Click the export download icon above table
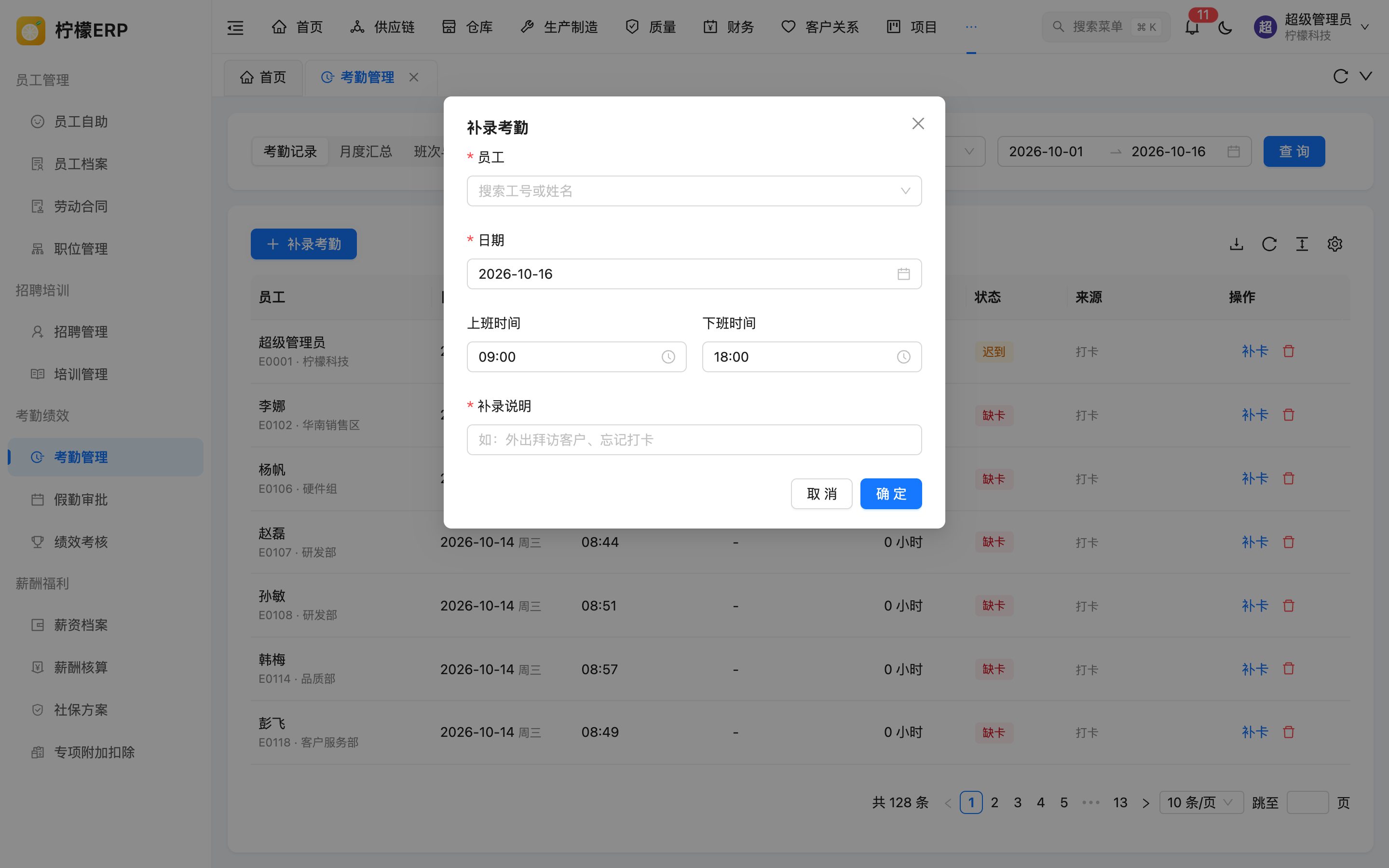Viewport: 1389px width, 868px height. coord(1236,244)
